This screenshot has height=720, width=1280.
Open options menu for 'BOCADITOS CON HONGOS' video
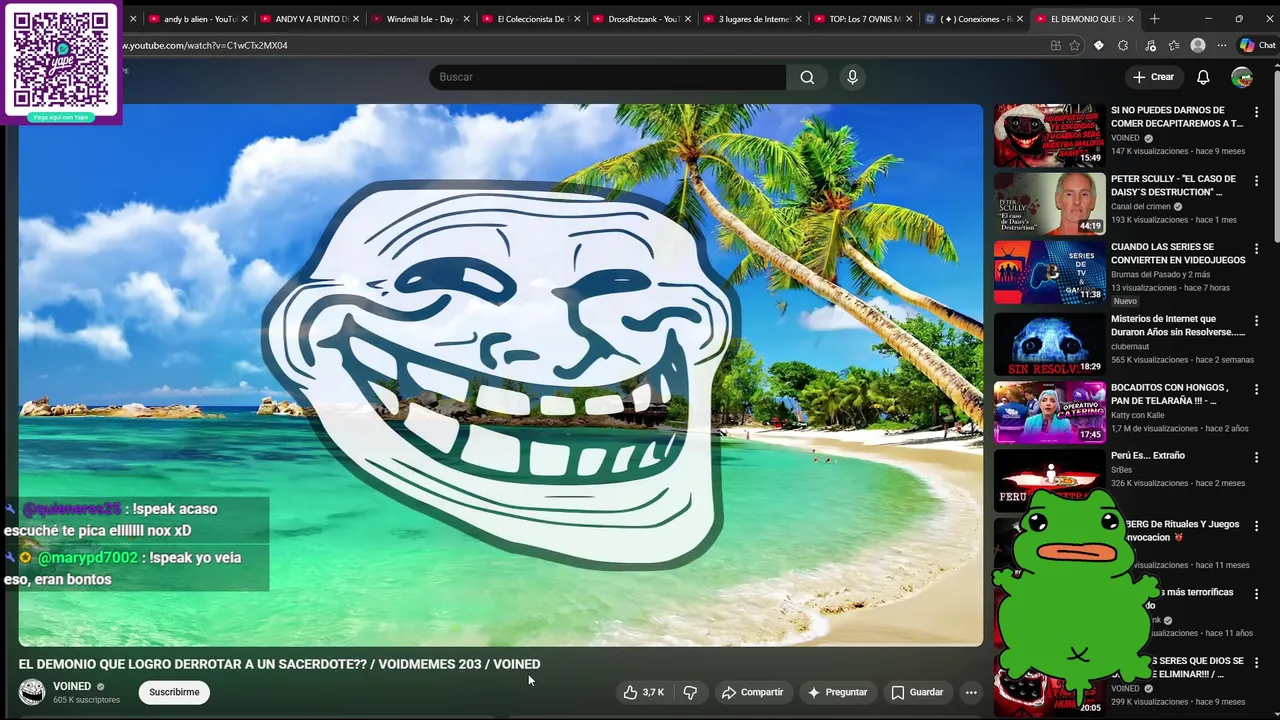click(x=1257, y=389)
